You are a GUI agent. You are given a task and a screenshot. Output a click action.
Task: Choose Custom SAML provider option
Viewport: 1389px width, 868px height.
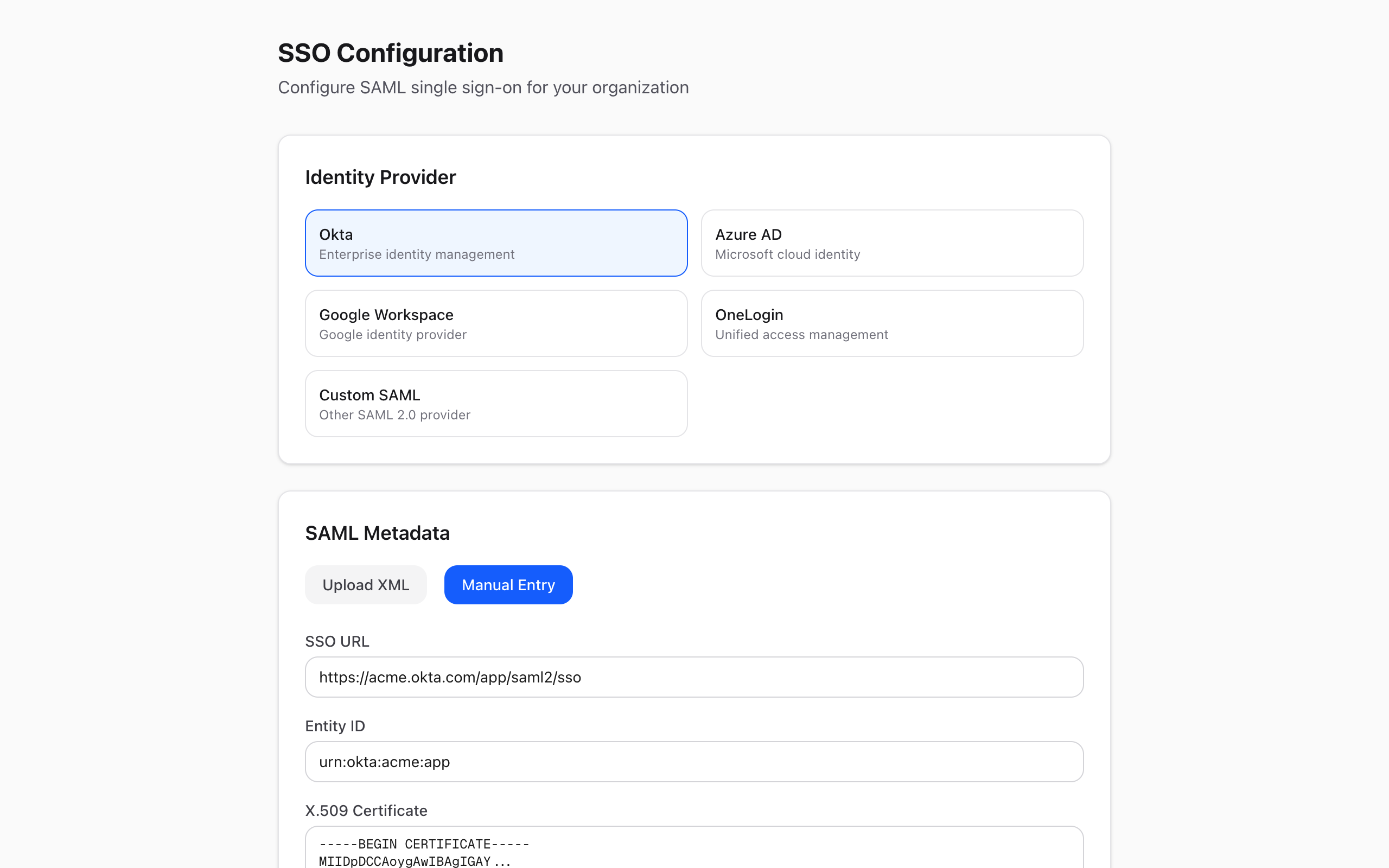pyautogui.click(x=495, y=403)
